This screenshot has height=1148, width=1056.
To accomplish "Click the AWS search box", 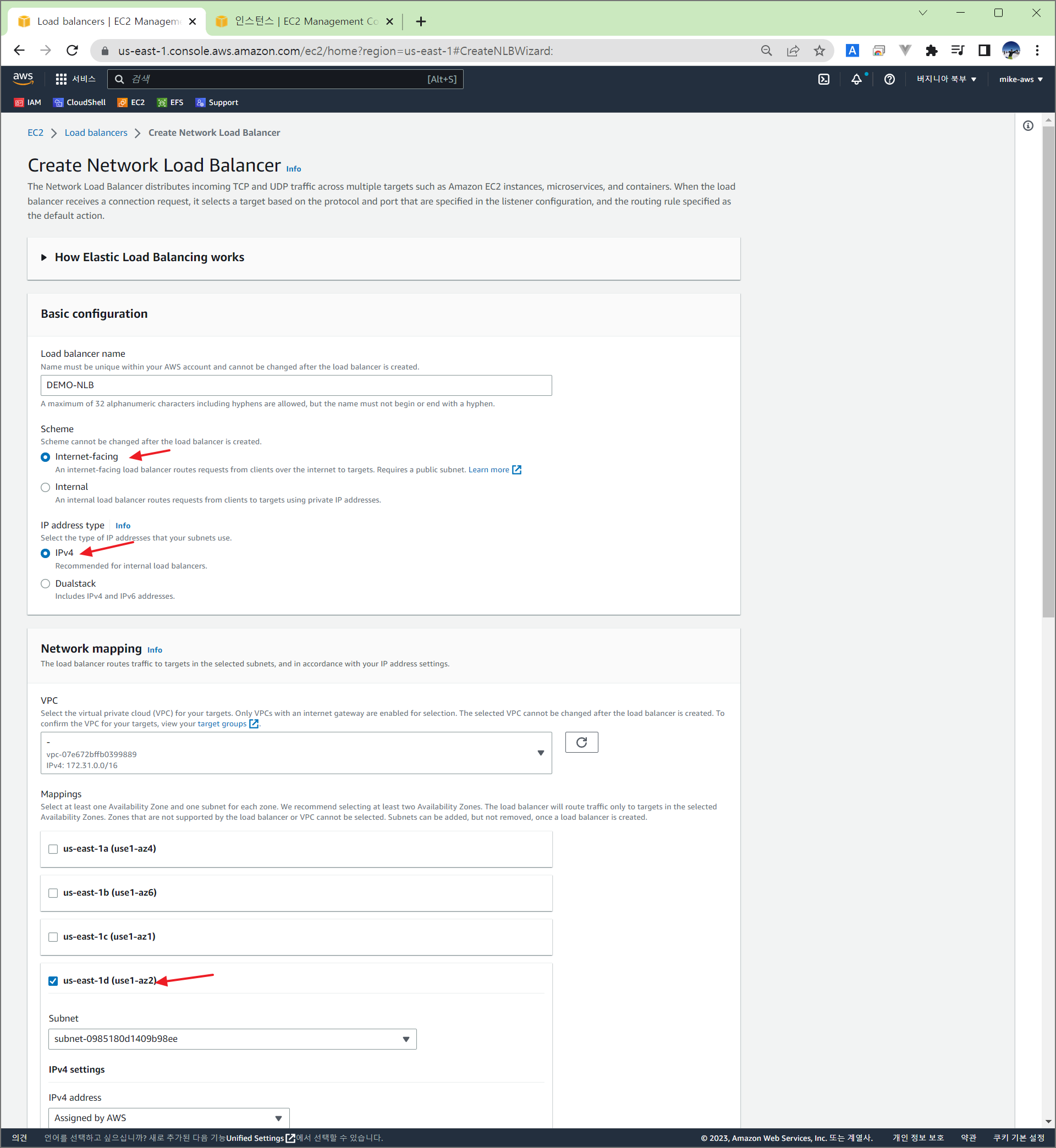I will (x=284, y=79).
